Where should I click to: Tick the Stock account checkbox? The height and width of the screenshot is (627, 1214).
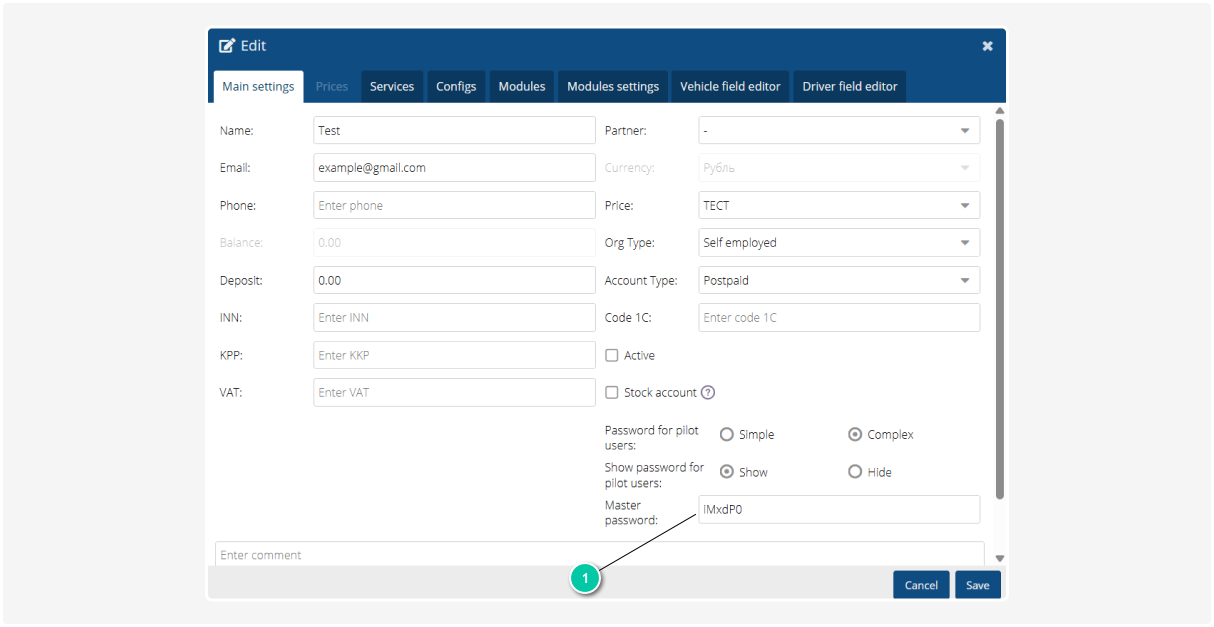(612, 393)
